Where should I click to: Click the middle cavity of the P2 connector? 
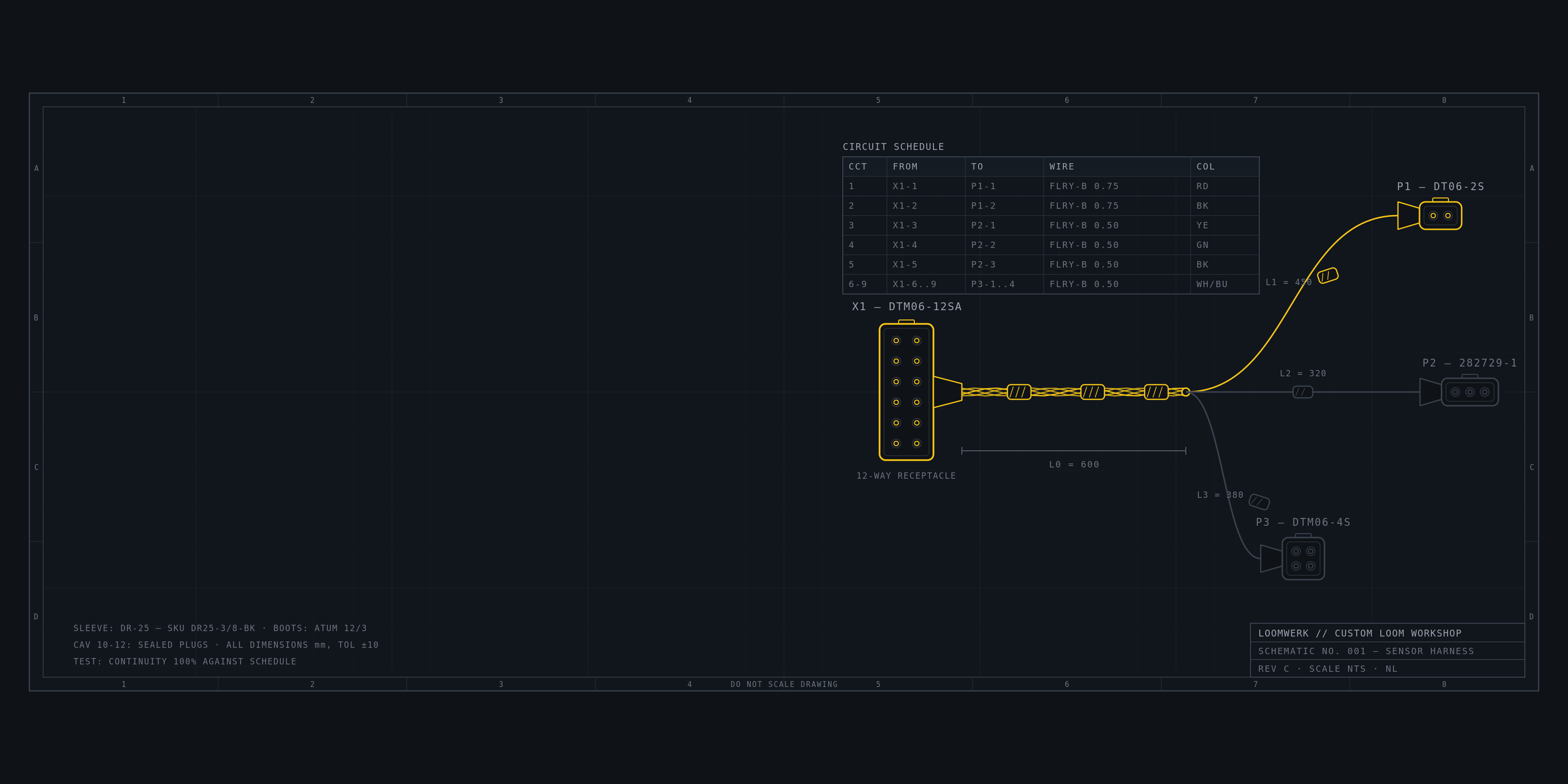[x=1470, y=392]
